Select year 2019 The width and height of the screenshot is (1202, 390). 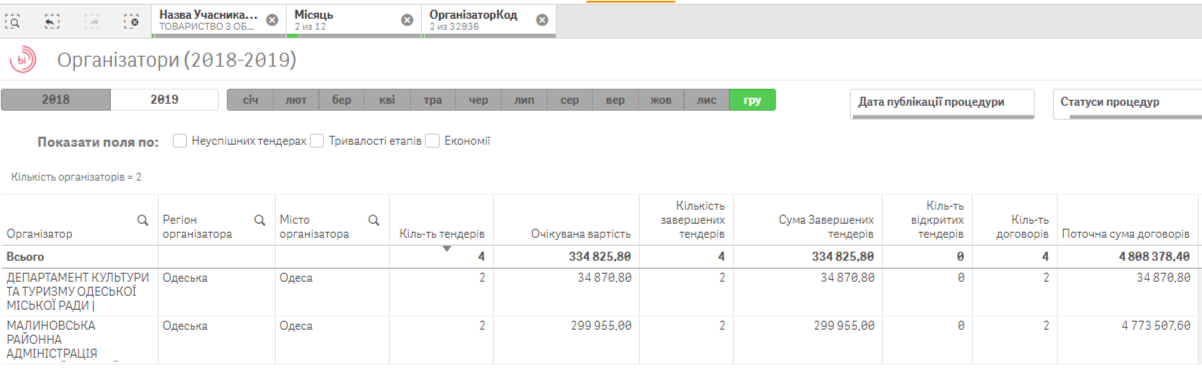click(x=164, y=100)
